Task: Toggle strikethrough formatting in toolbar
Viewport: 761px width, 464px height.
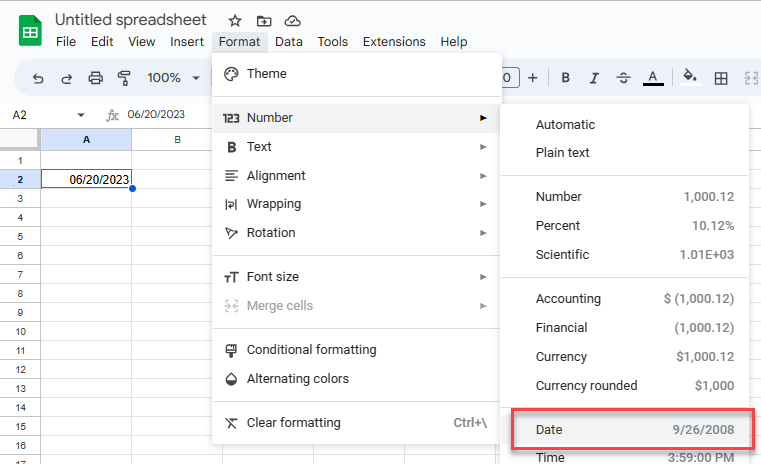Action: tap(623, 78)
